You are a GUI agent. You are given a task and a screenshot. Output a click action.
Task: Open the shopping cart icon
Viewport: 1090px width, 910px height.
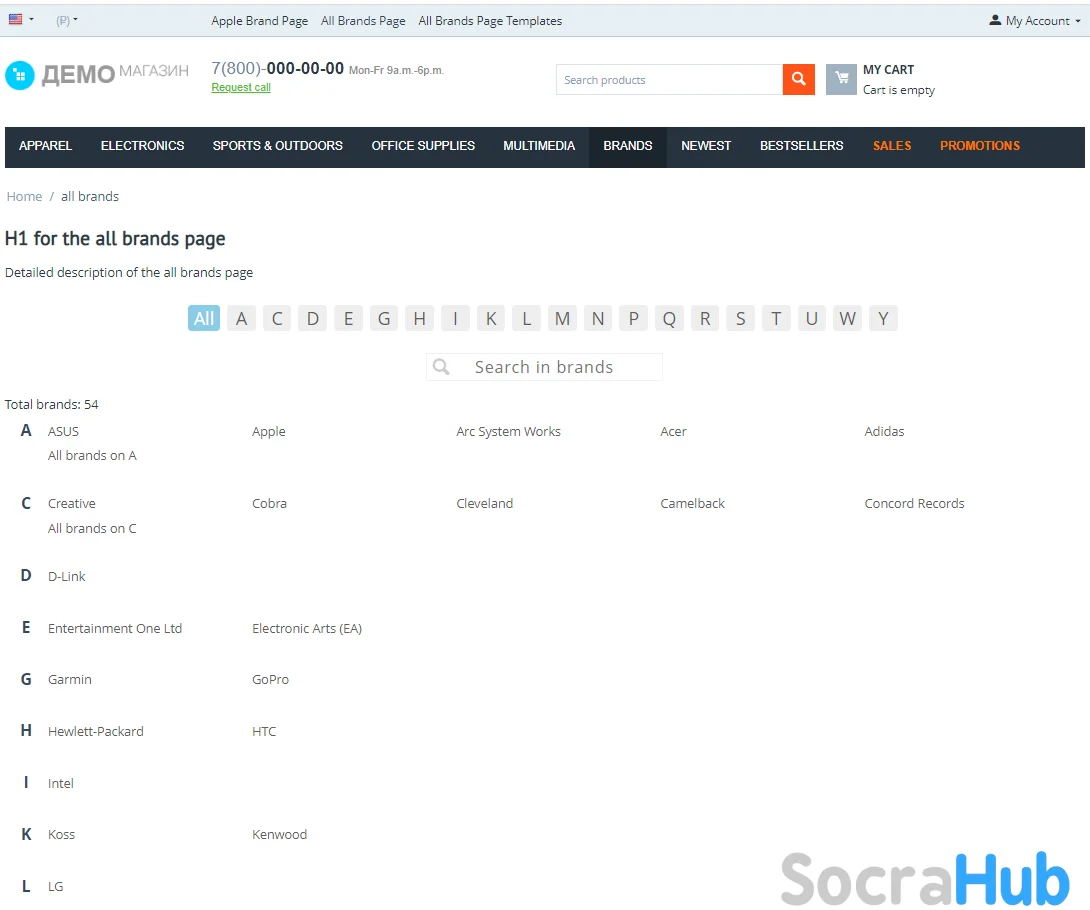841,79
